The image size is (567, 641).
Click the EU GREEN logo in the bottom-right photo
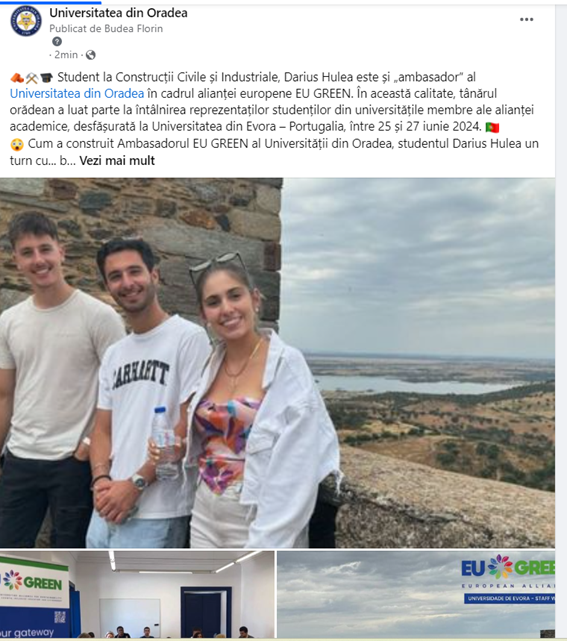click(x=508, y=568)
